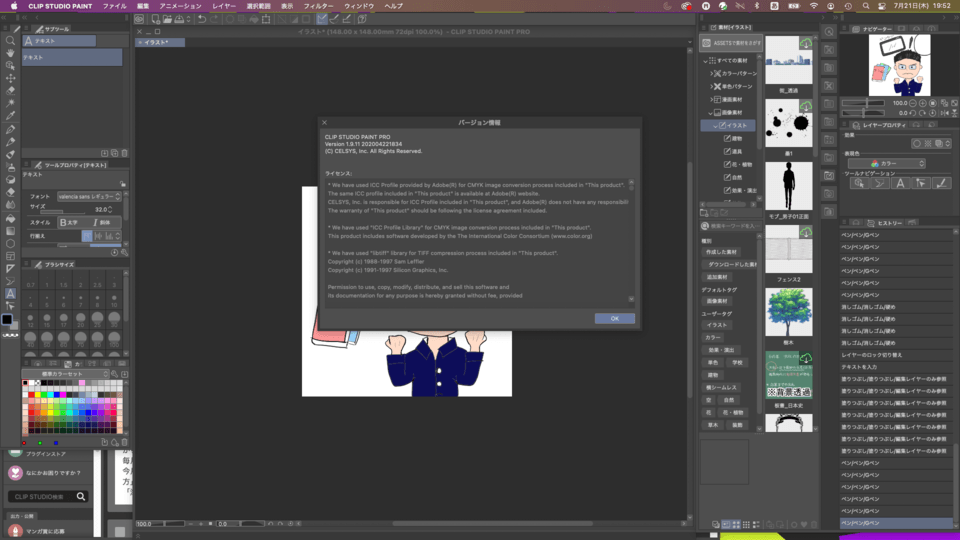Select the Auto select magic wand tool
The width and height of the screenshot is (960, 540).
[x=10, y=103]
